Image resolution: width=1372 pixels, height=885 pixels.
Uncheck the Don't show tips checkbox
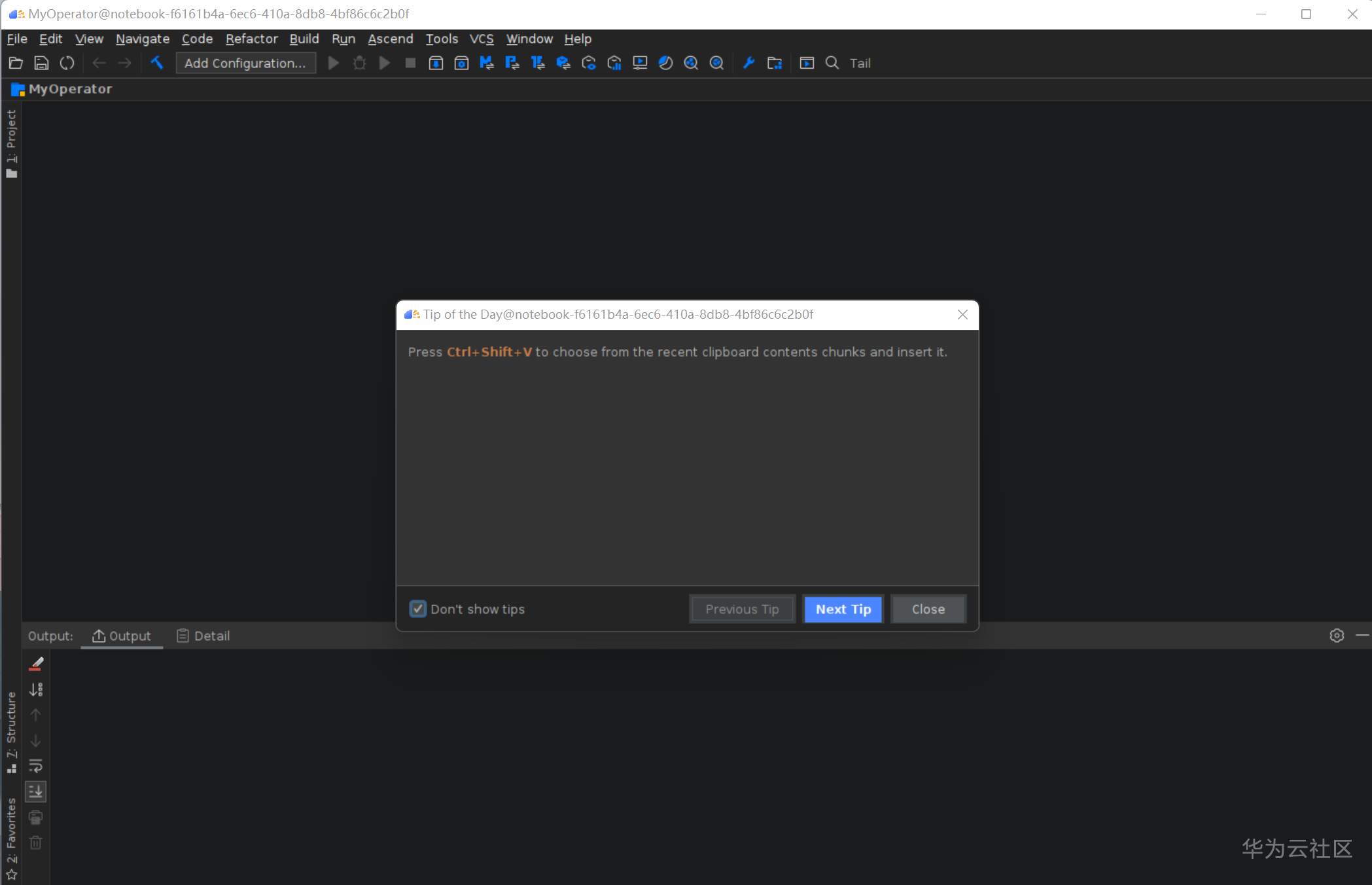(x=417, y=609)
